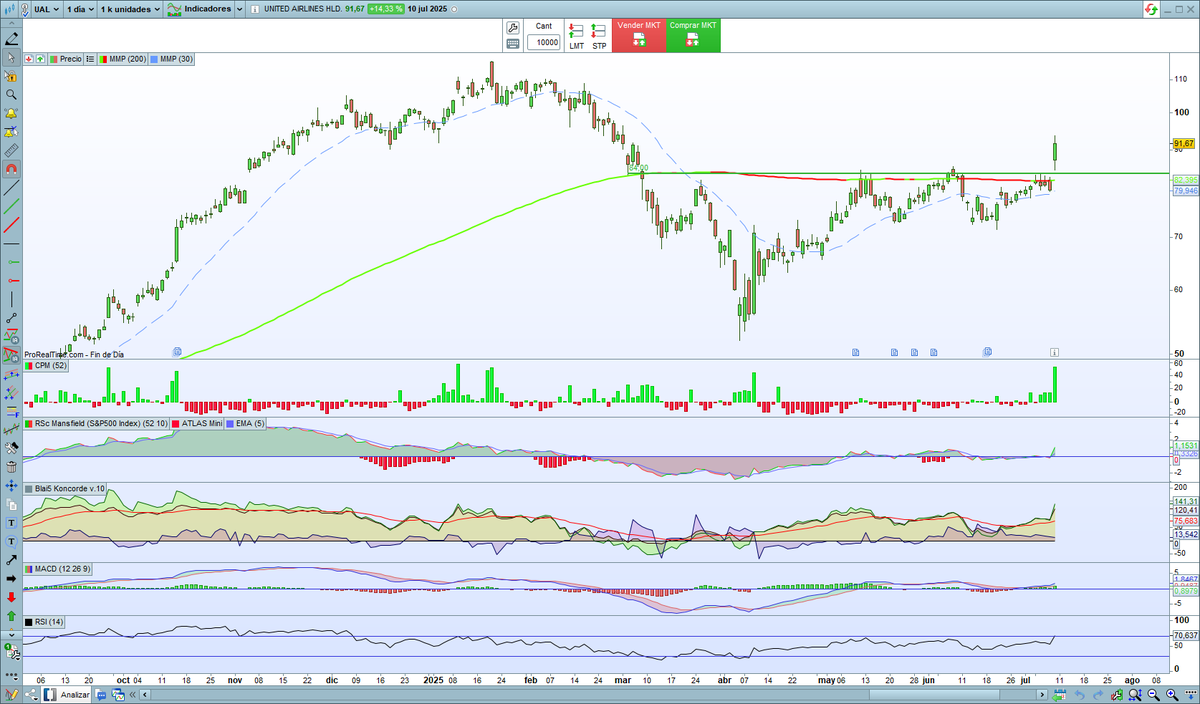Click the red down arrow panel button
The height and width of the screenshot is (704, 1200).
point(29,59)
